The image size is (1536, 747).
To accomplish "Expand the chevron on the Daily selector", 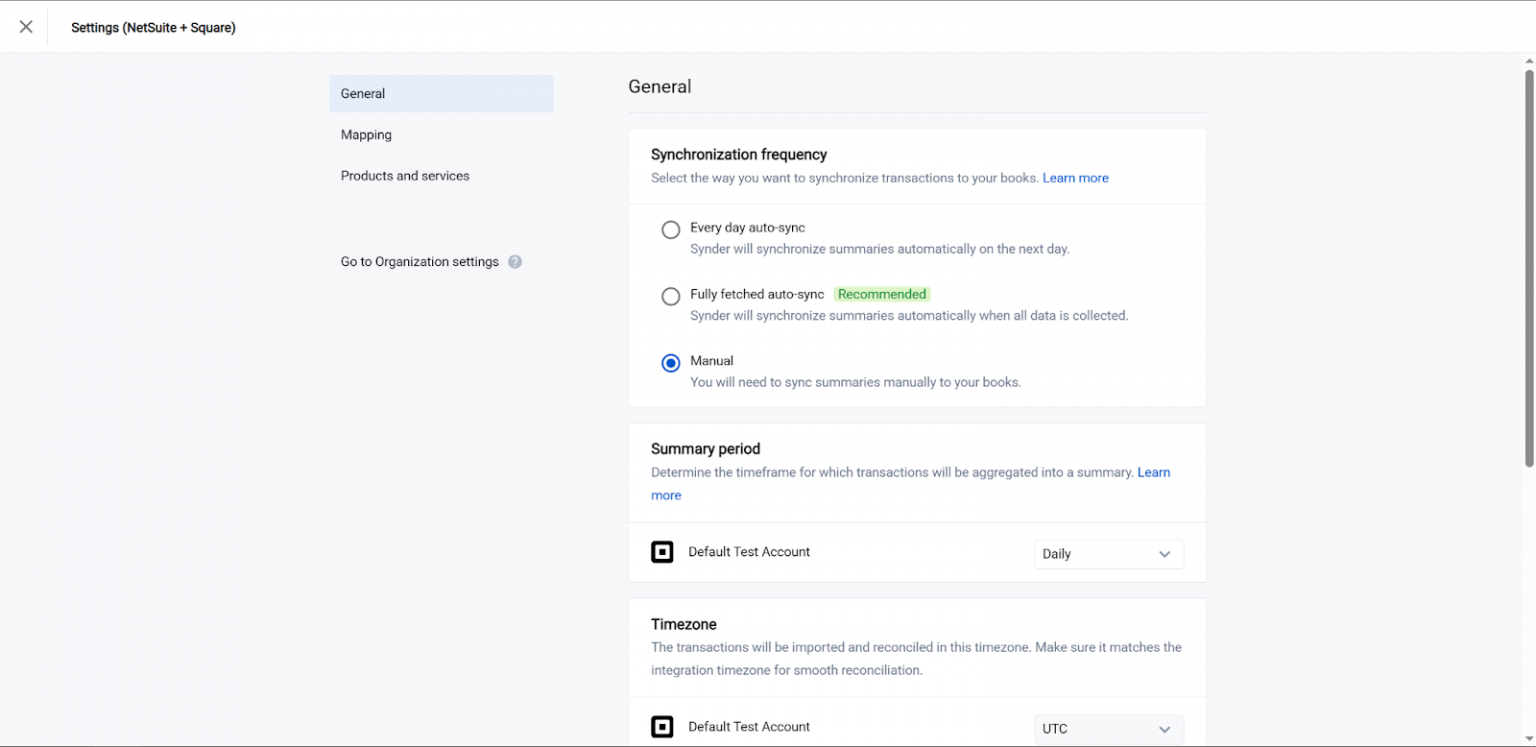I will (1163, 553).
